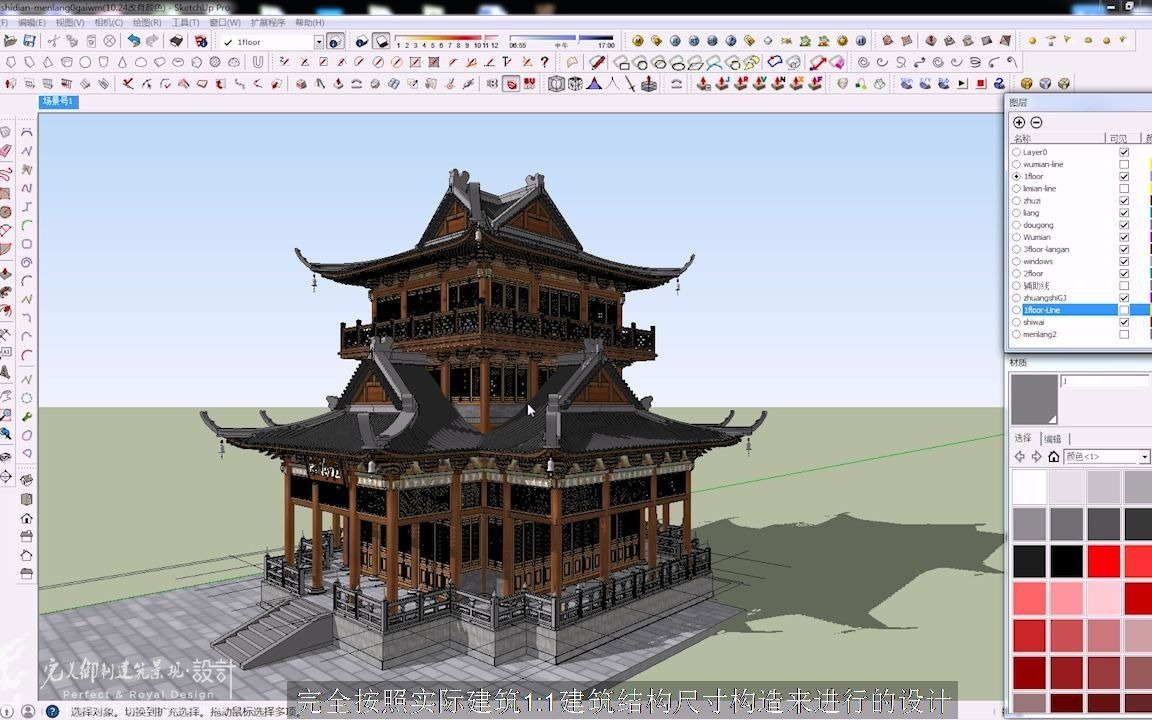The width and height of the screenshot is (1152, 720).
Task: Show the menlang2 layer via its checkbox
Action: tap(1124, 334)
